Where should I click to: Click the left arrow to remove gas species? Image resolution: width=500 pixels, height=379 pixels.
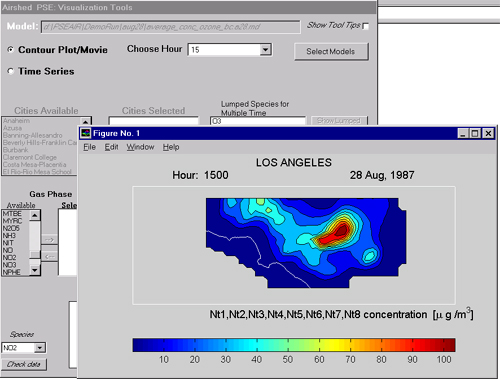49,256
